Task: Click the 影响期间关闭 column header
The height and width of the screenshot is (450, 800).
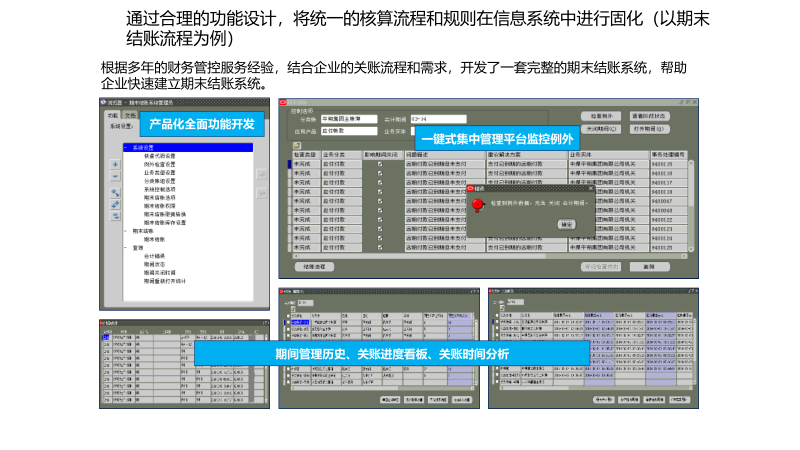Action: (x=382, y=155)
